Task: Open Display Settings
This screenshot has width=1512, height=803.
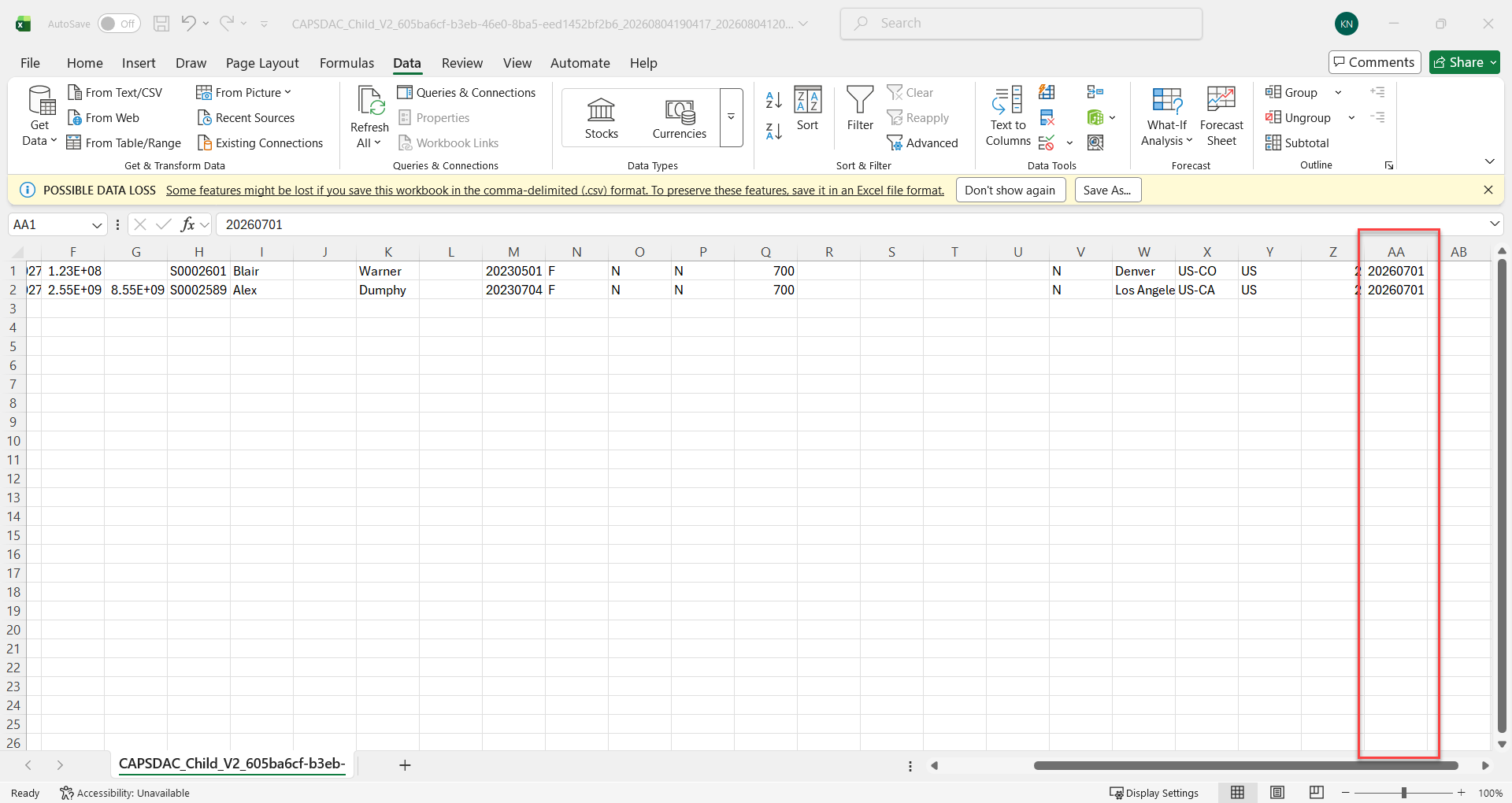Action: (1154, 793)
